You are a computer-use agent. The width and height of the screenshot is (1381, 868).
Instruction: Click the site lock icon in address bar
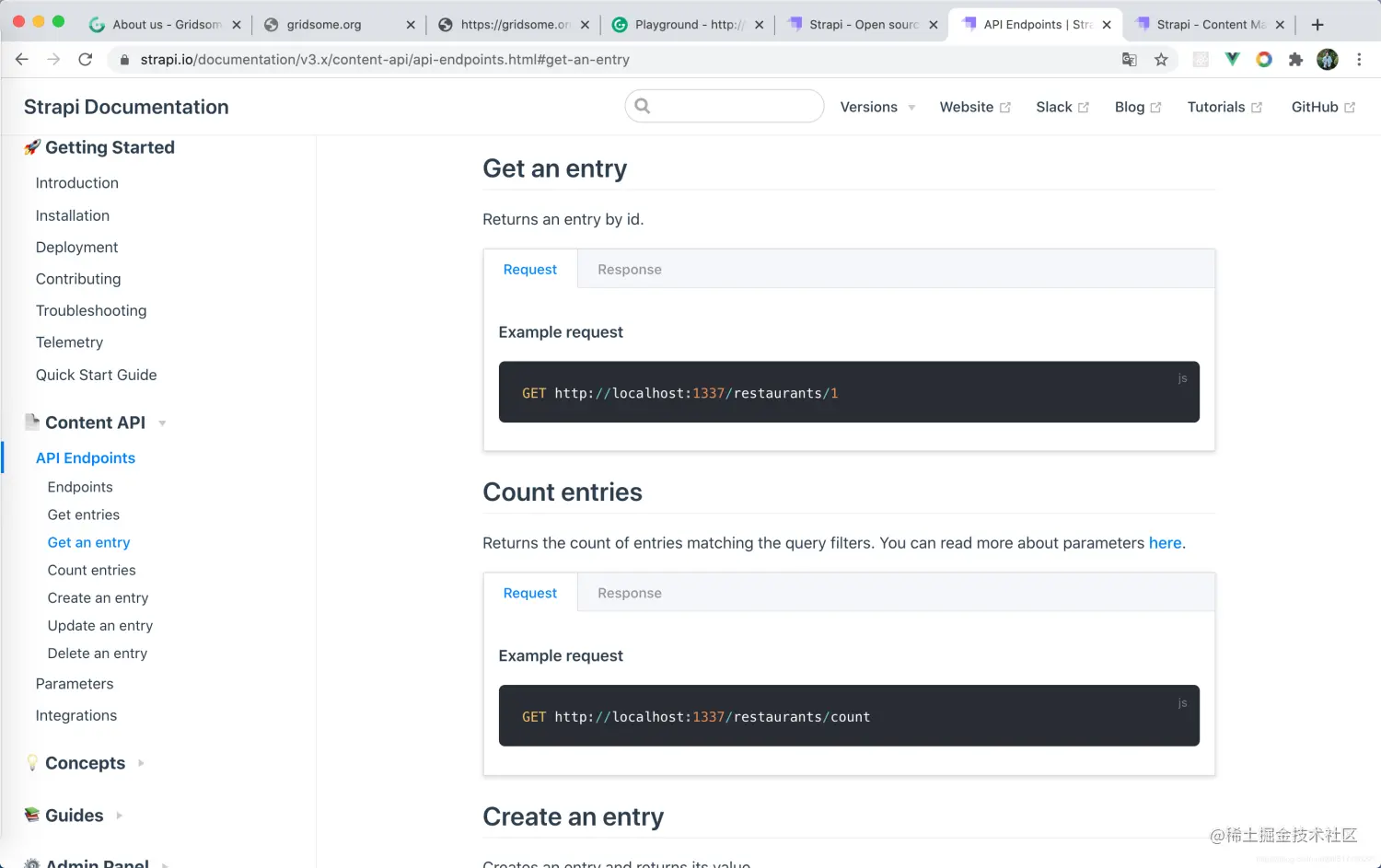pos(124,59)
